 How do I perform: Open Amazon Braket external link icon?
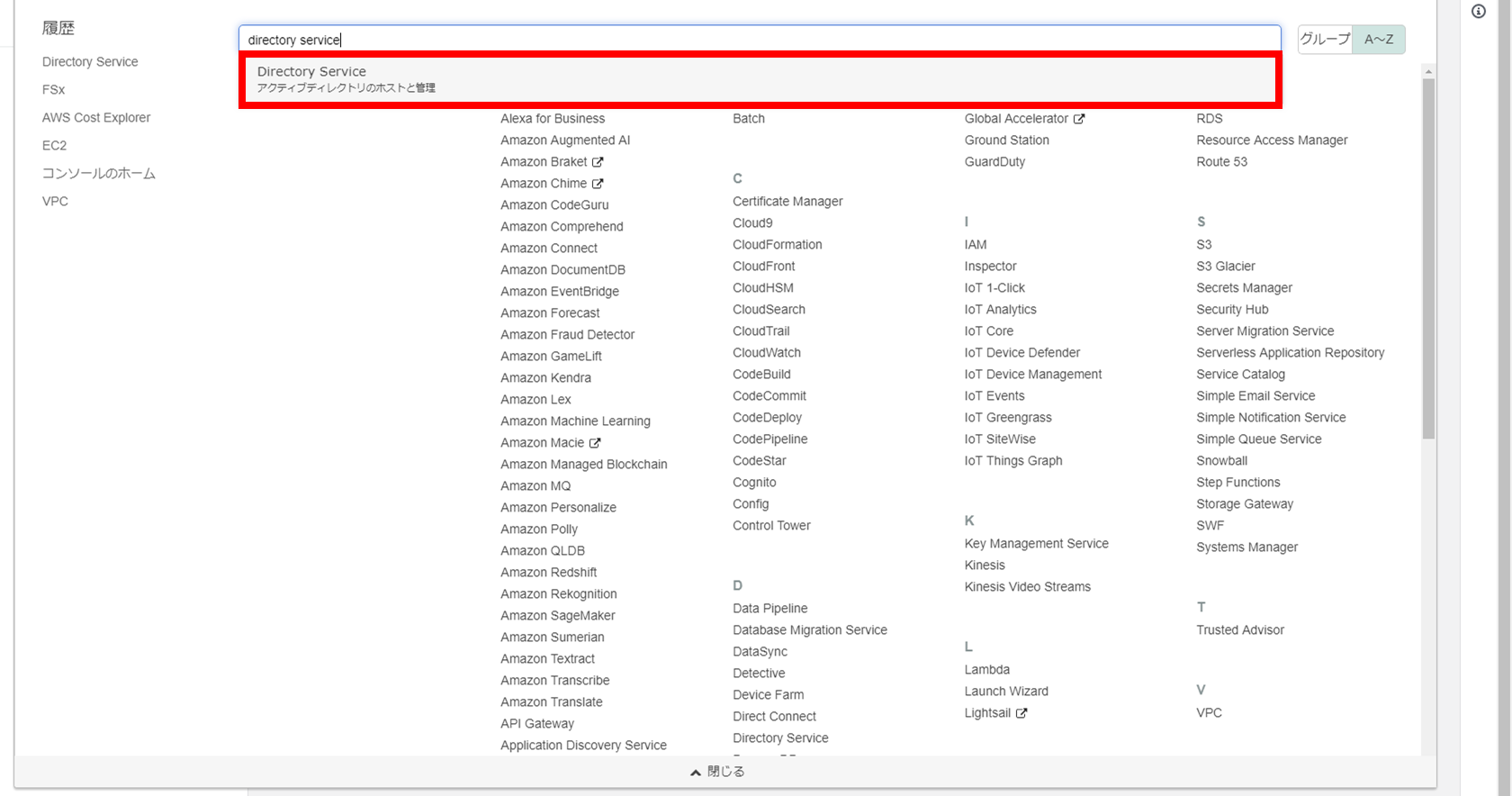[x=598, y=162]
